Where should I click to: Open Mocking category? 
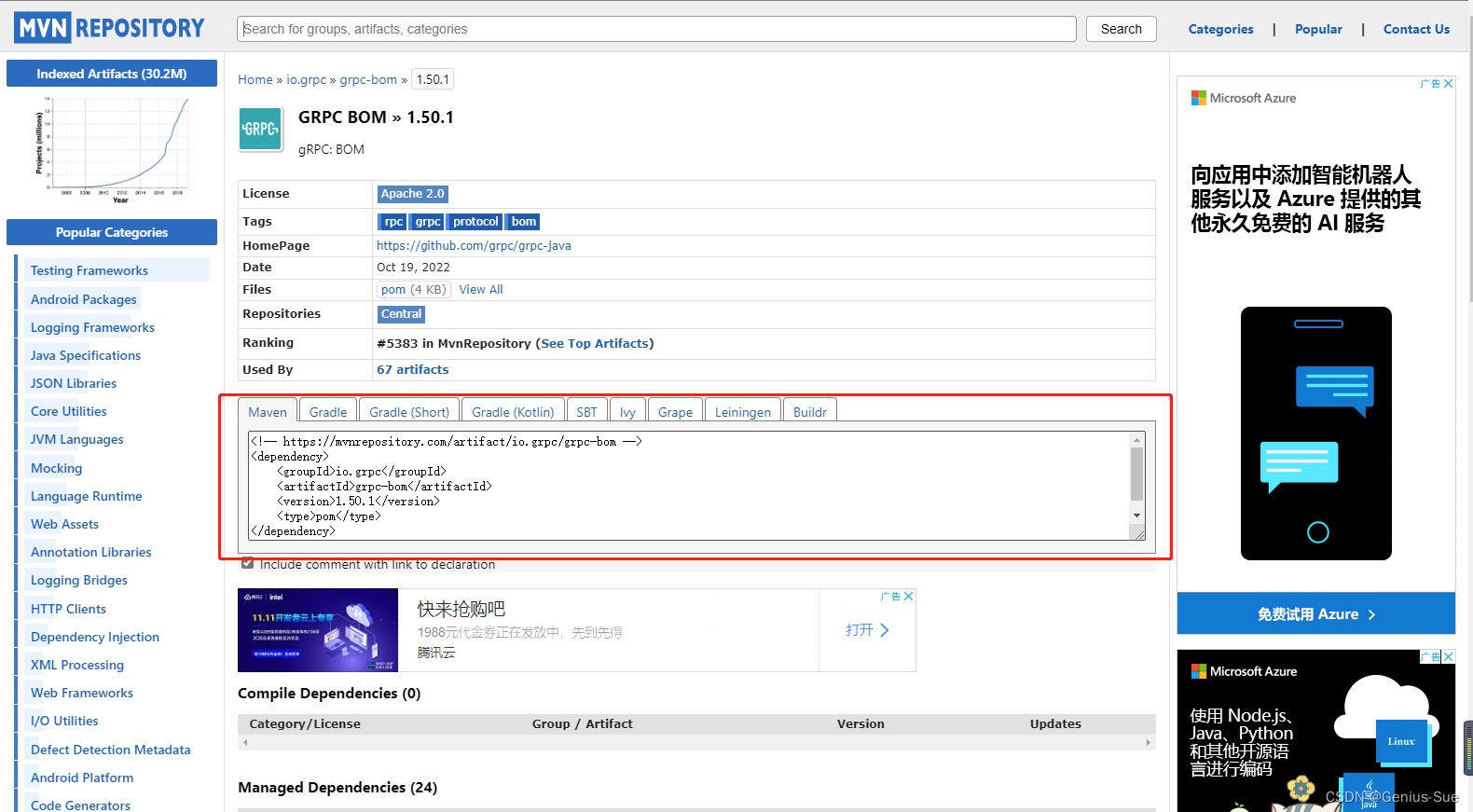(x=56, y=468)
